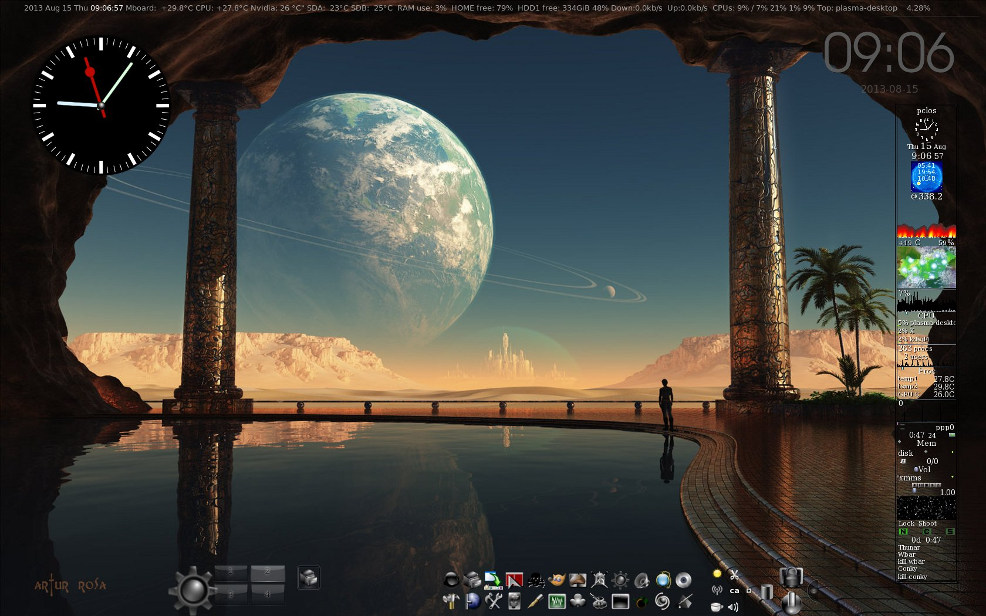Click the CPU label in the side monitor

pos(926,316)
